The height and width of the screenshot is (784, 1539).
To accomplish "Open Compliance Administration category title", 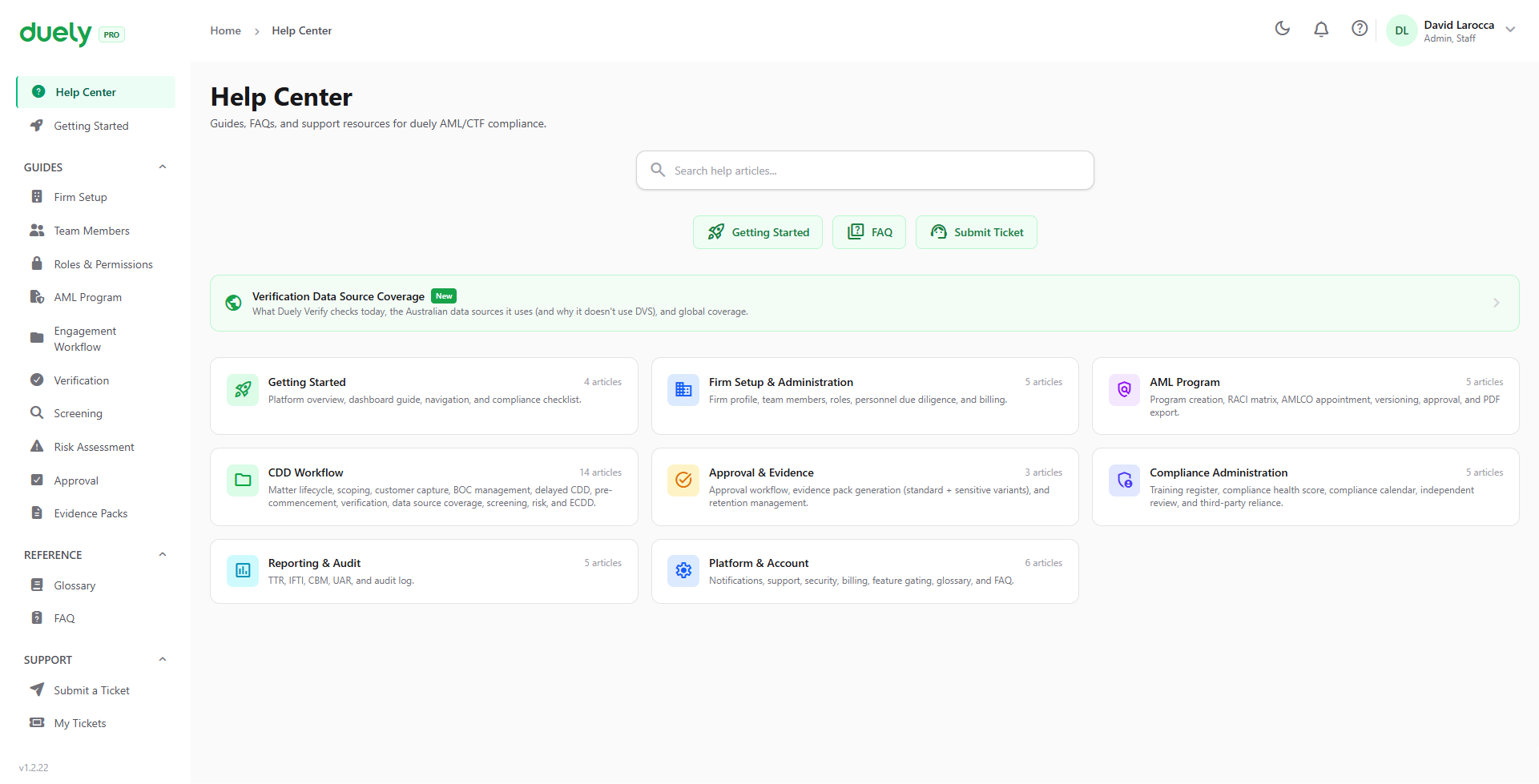I will point(1219,472).
